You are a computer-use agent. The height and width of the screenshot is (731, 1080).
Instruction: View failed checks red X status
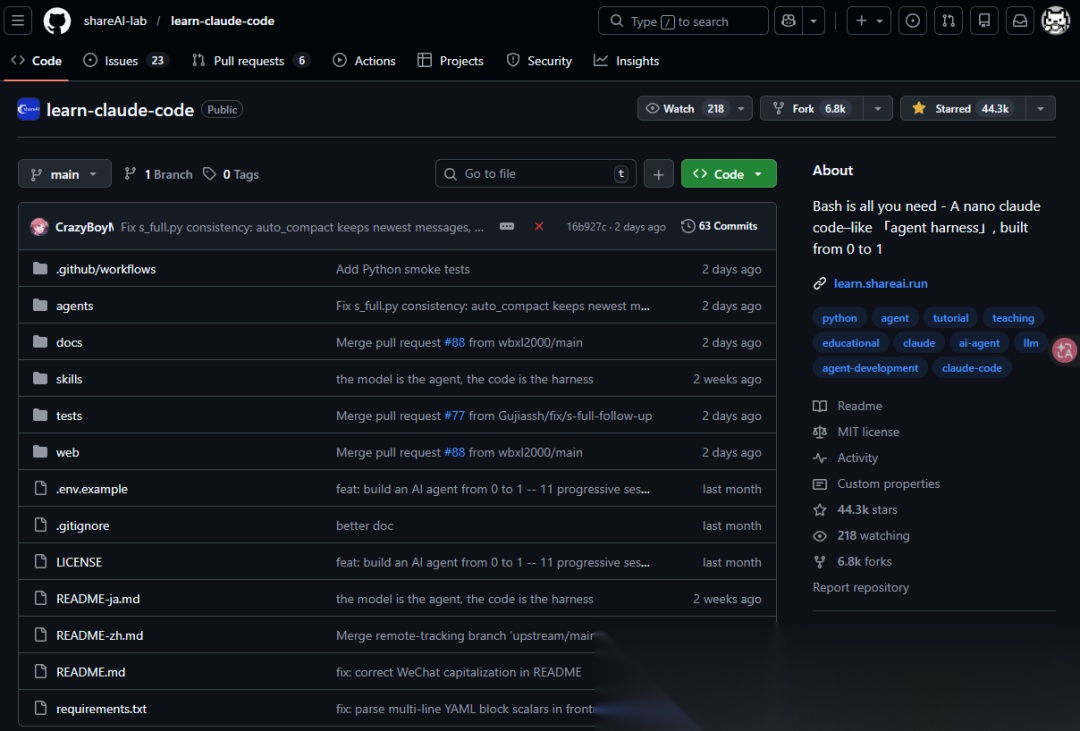coord(539,226)
